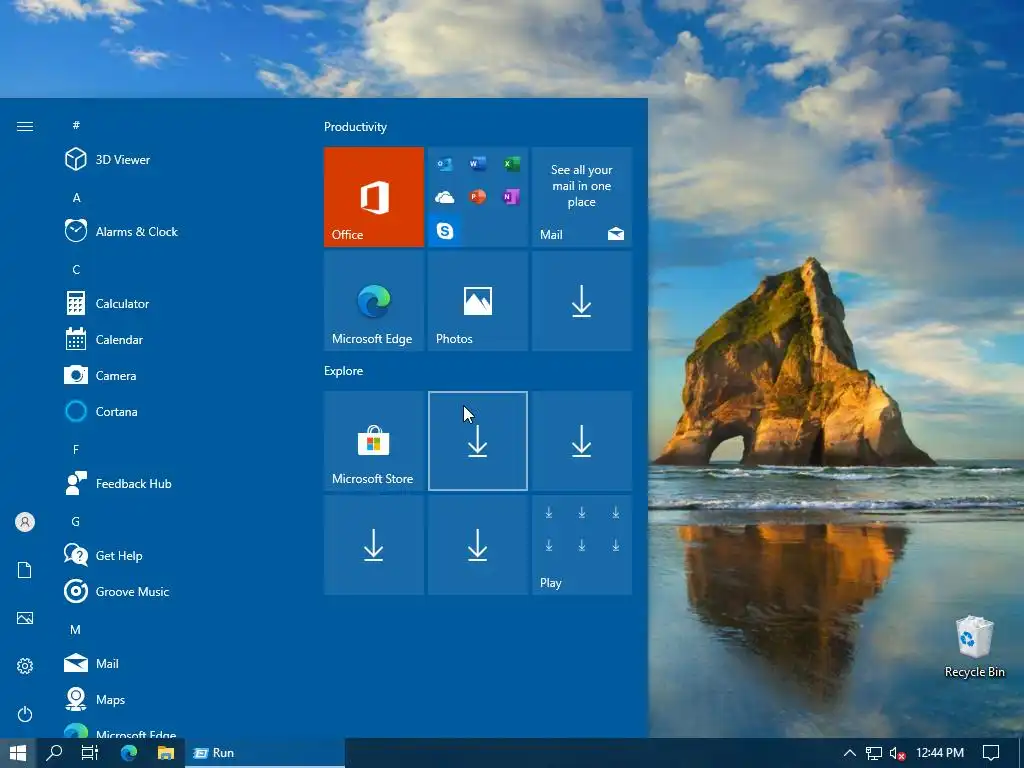Select the Recycle Bin desktop icon
Image resolution: width=1024 pixels, height=768 pixels.
[x=974, y=647]
